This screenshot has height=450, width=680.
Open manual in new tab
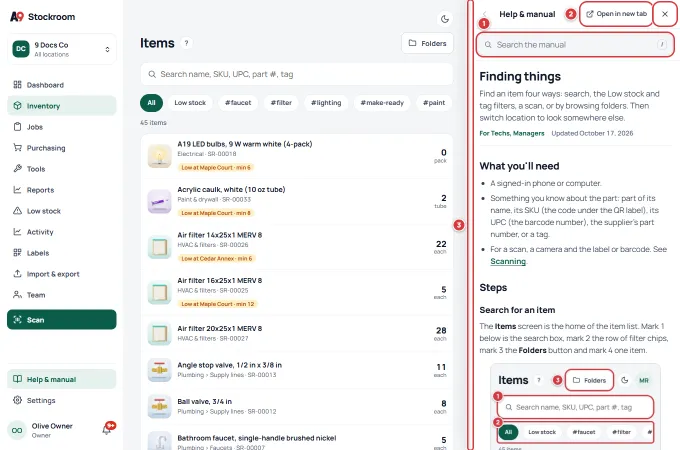click(616, 14)
